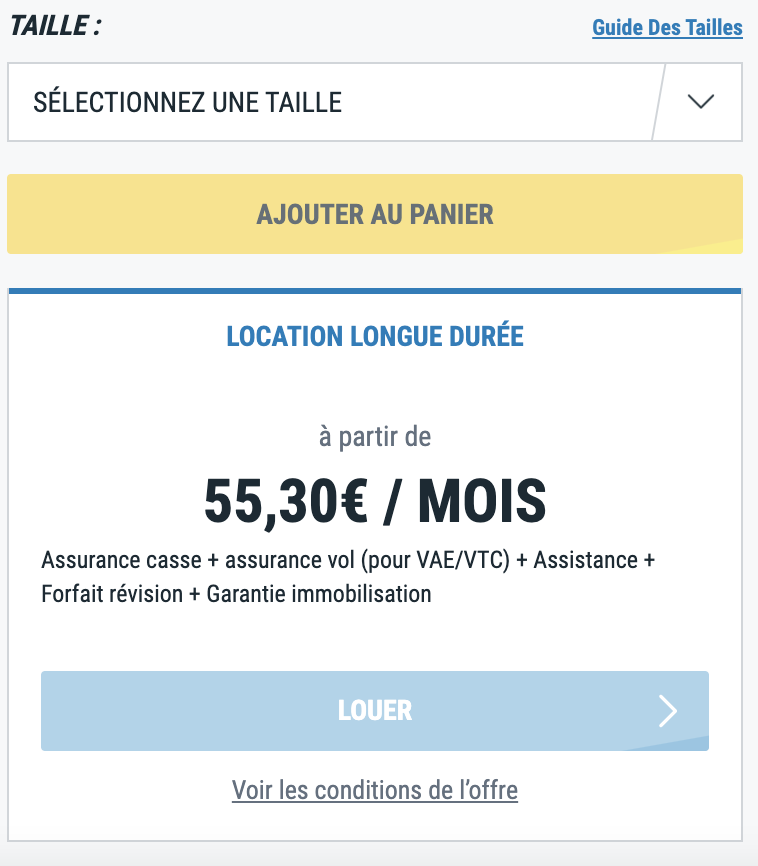Open Voir les conditions de l'offre
The image size is (758, 866).
coord(375,790)
